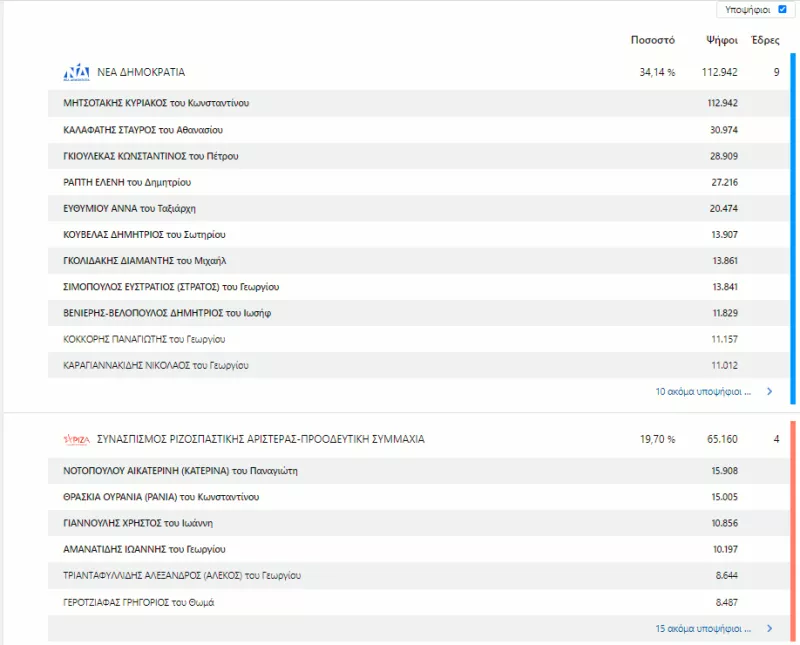Image resolution: width=800 pixels, height=645 pixels.
Task: Select candidate ΤΡΙΑΝΤΑΦΥΛΛΙΔΗΣ ΑΛΕΞΑΝΔΡΟΣ row
Action: (x=418, y=576)
